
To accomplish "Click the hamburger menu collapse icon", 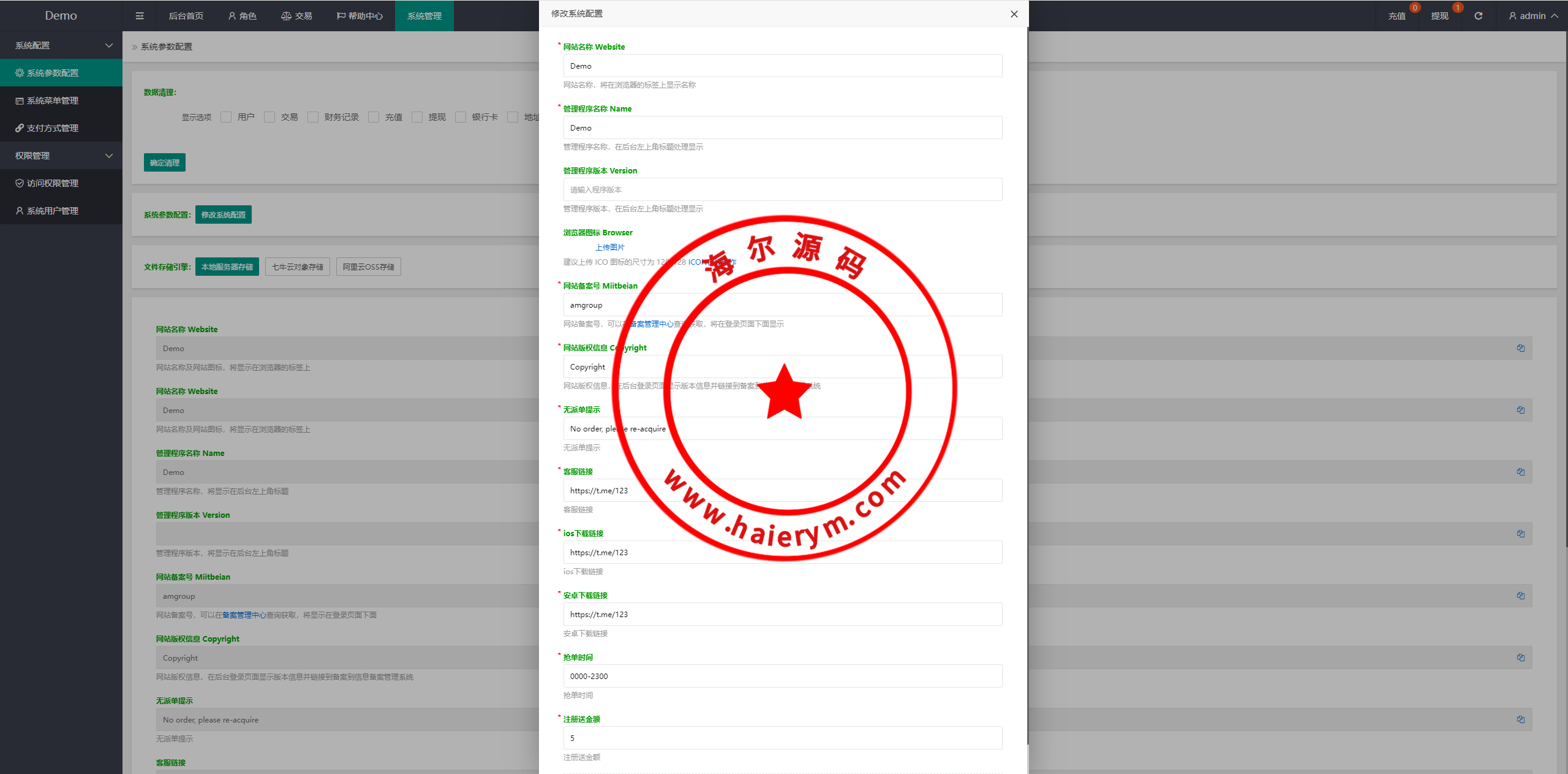I will [140, 16].
